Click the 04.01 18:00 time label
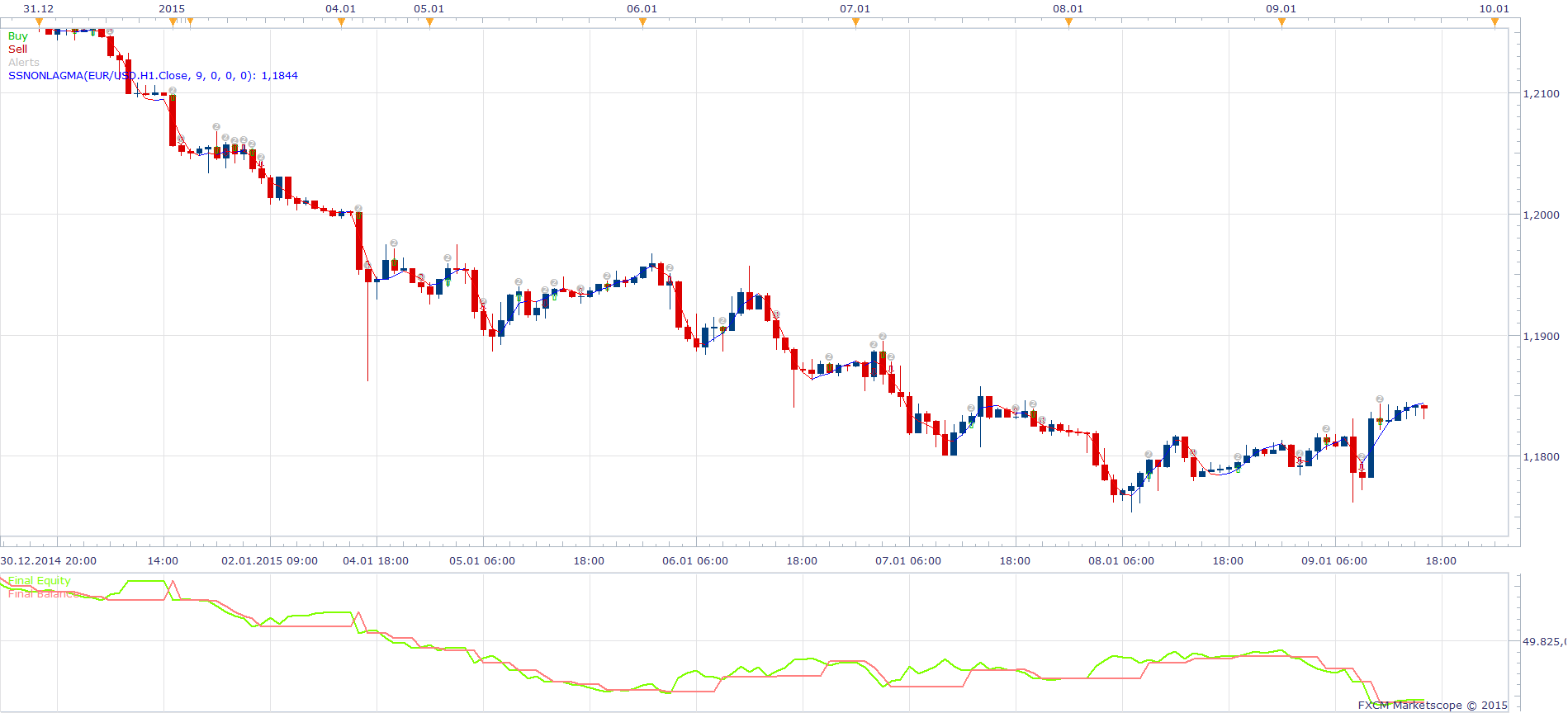This screenshot has width=1568, height=713. (376, 561)
